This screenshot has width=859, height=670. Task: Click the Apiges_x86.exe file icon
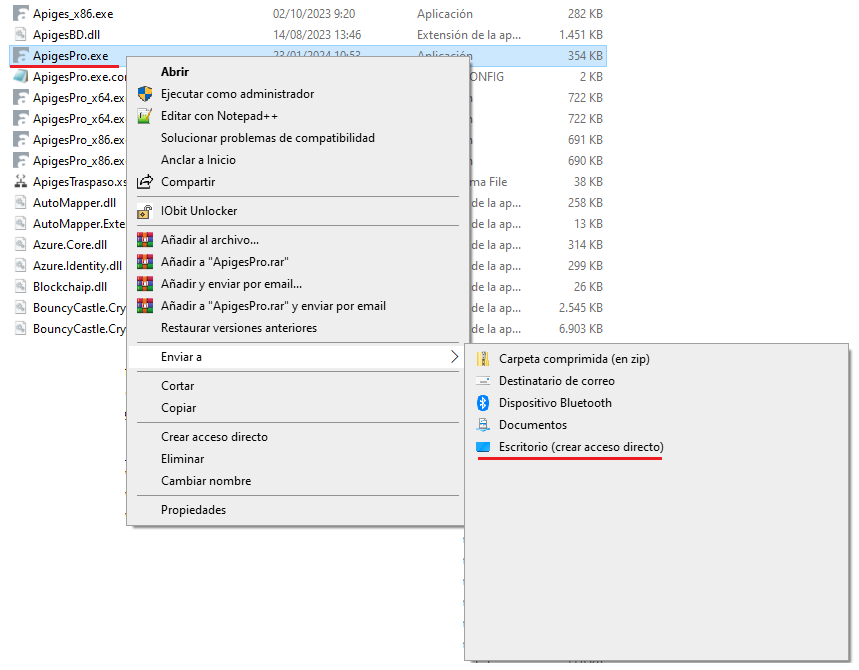coord(20,14)
